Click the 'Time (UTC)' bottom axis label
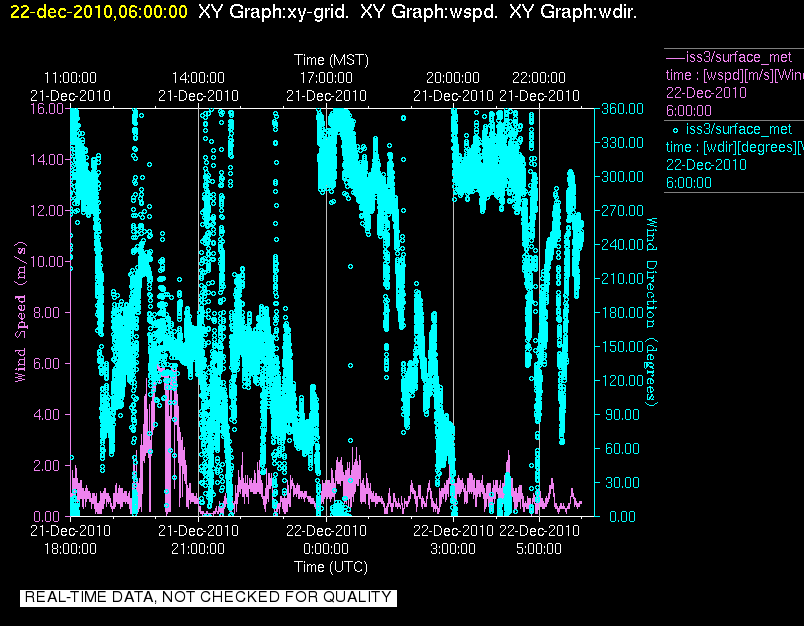 [331, 567]
